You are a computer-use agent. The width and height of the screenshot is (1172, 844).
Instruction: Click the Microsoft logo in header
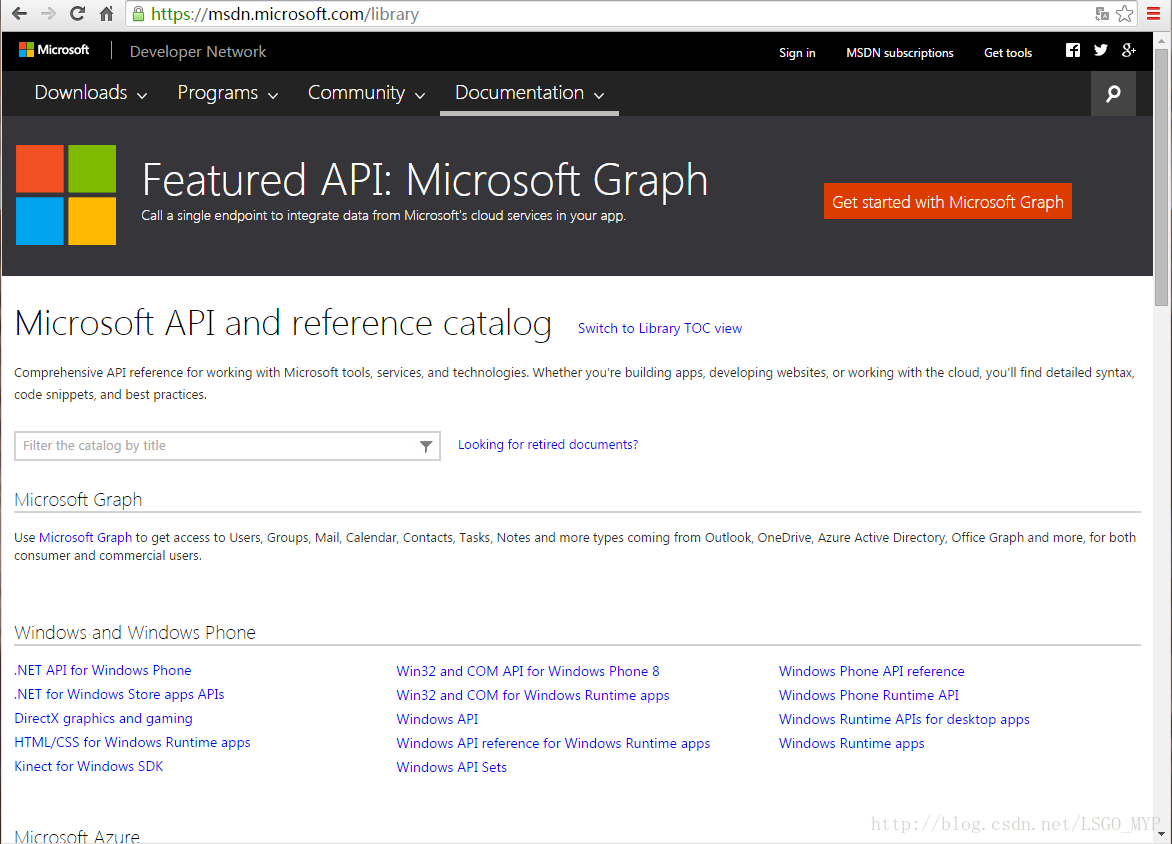[54, 50]
